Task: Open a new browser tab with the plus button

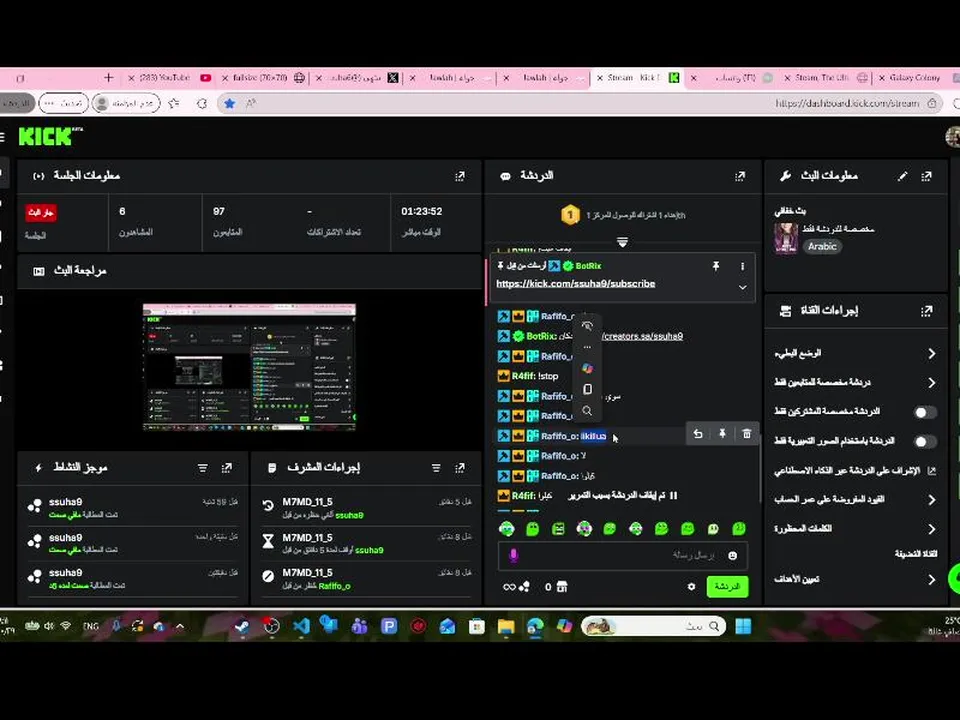Action: click(108, 78)
